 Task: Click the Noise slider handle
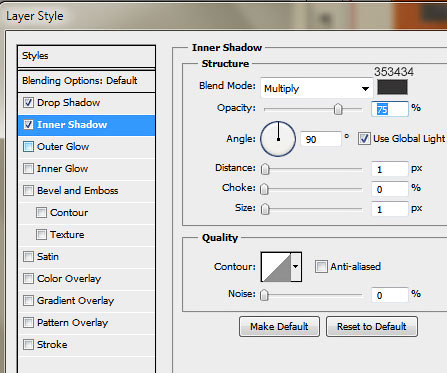click(264, 295)
